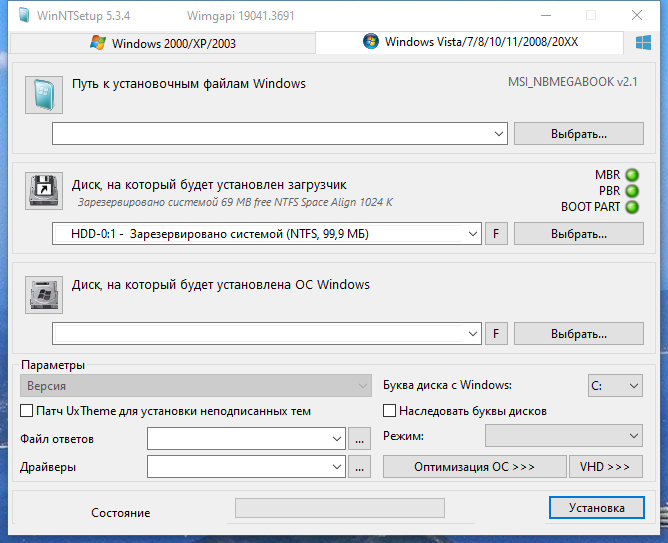The image size is (668, 543).
Task: Click Выбрать for Windows installation files path
Action: [579, 134]
